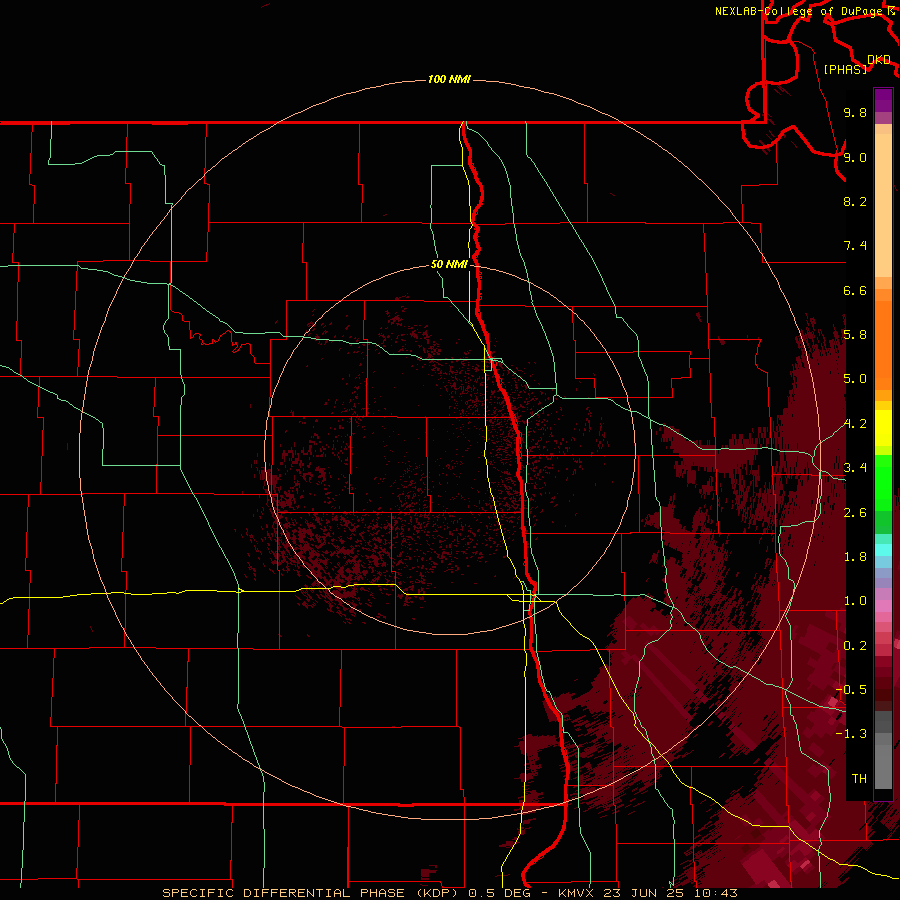Viewport: 900px width, 900px height.
Task: Click the 'TH' threshold label on legend
Action: click(x=859, y=779)
